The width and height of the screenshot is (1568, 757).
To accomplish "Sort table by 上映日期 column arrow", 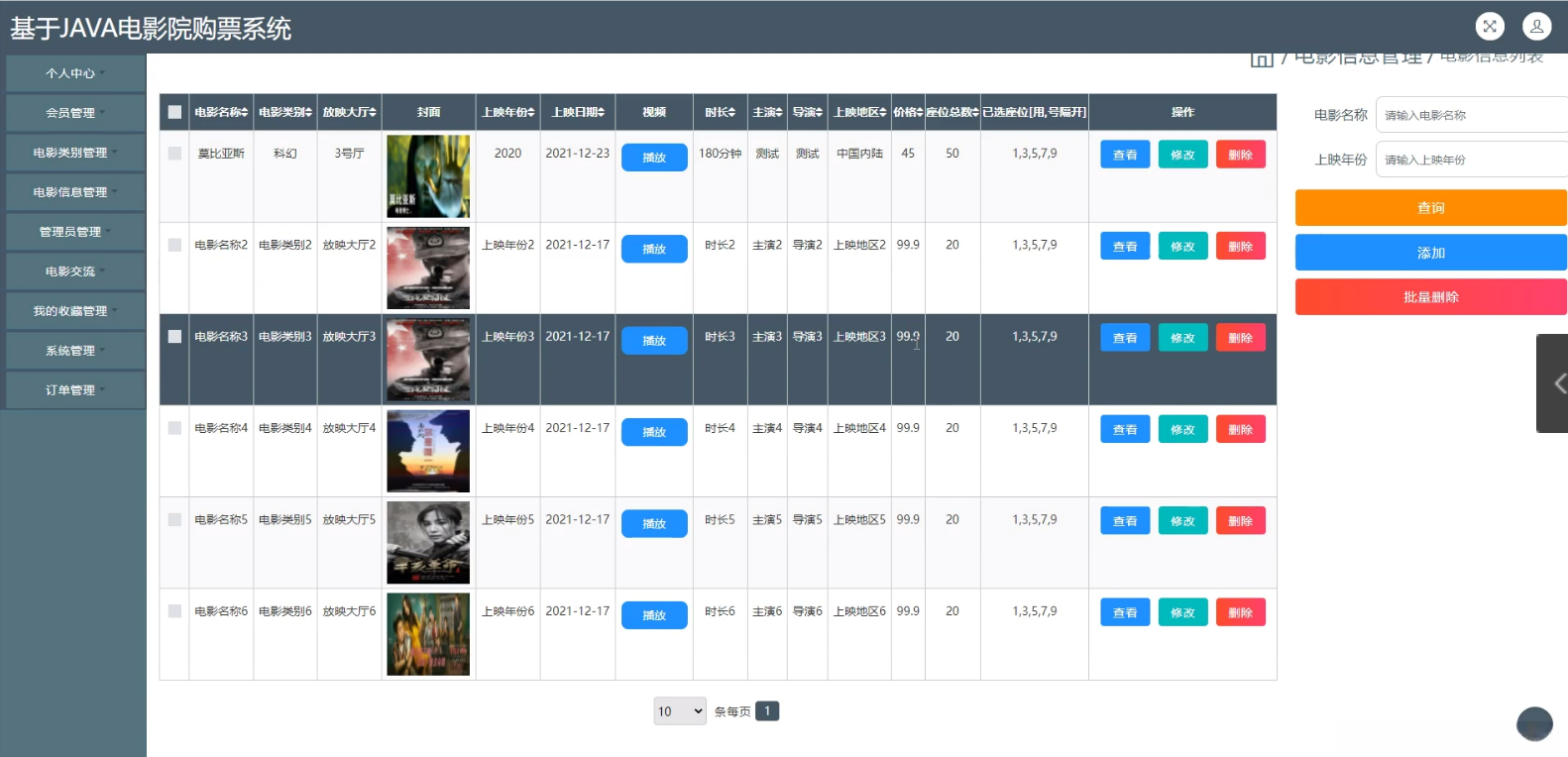I will [601, 113].
